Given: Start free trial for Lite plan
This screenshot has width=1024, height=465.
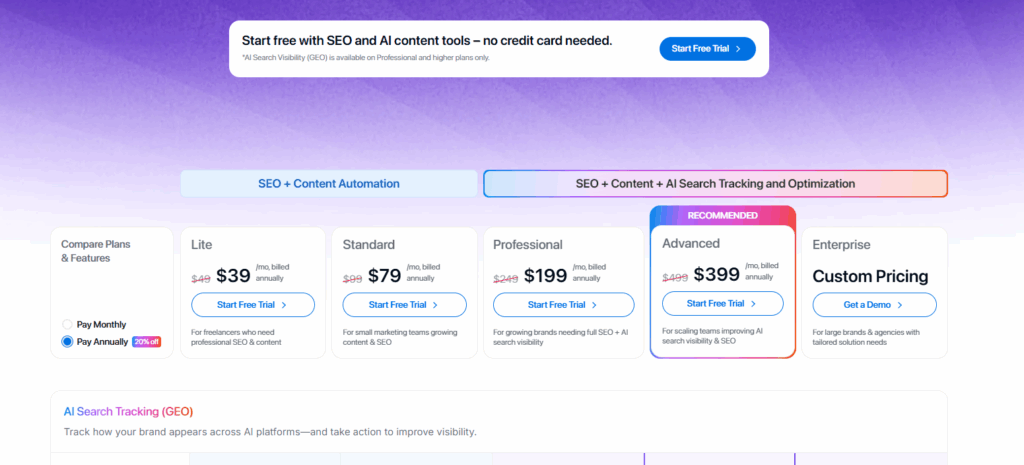Looking at the screenshot, I should [252, 305].
